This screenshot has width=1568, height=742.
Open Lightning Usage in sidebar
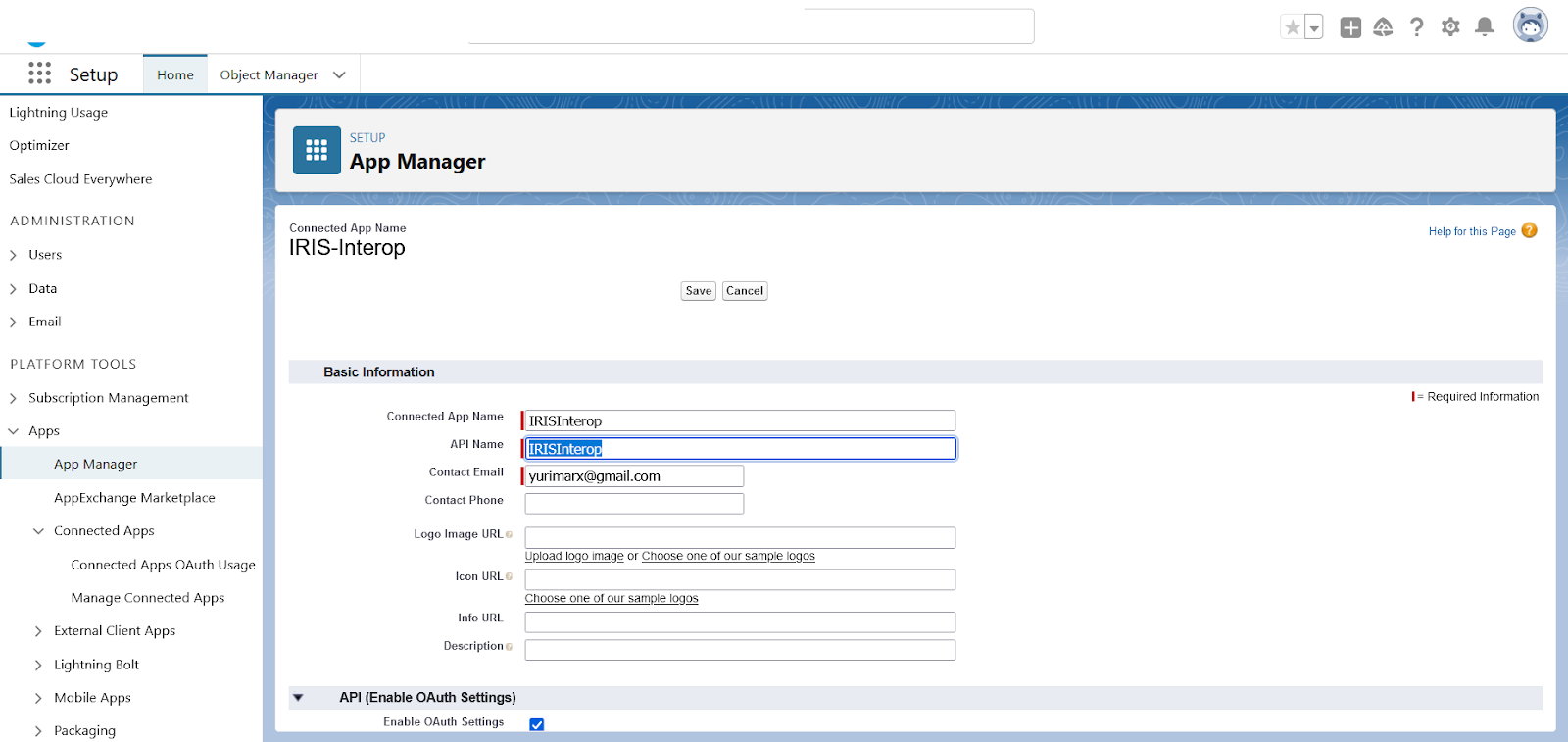(x=59, y=113)
